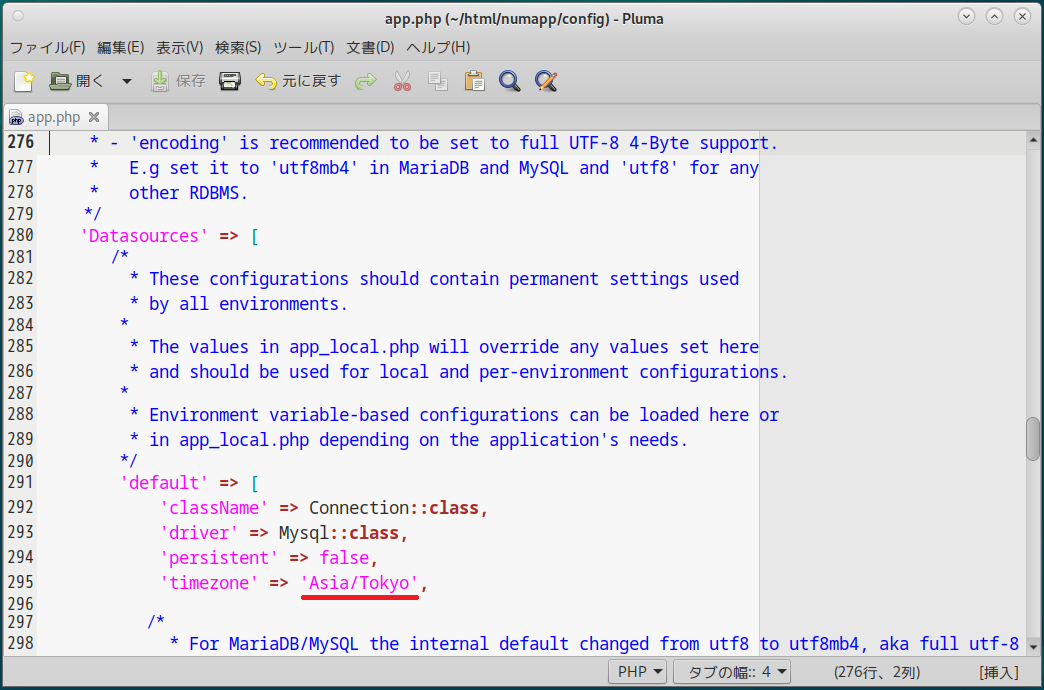
Task: Open the タブの幅 tab width dropdown
Action: coord(732,672)
